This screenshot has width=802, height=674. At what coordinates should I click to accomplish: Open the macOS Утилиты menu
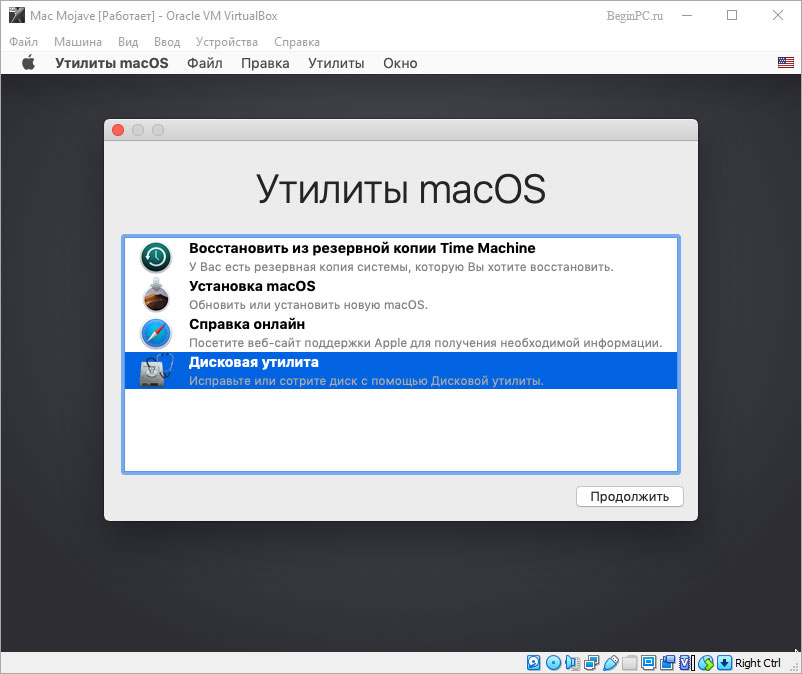click(x=336, y=63)
